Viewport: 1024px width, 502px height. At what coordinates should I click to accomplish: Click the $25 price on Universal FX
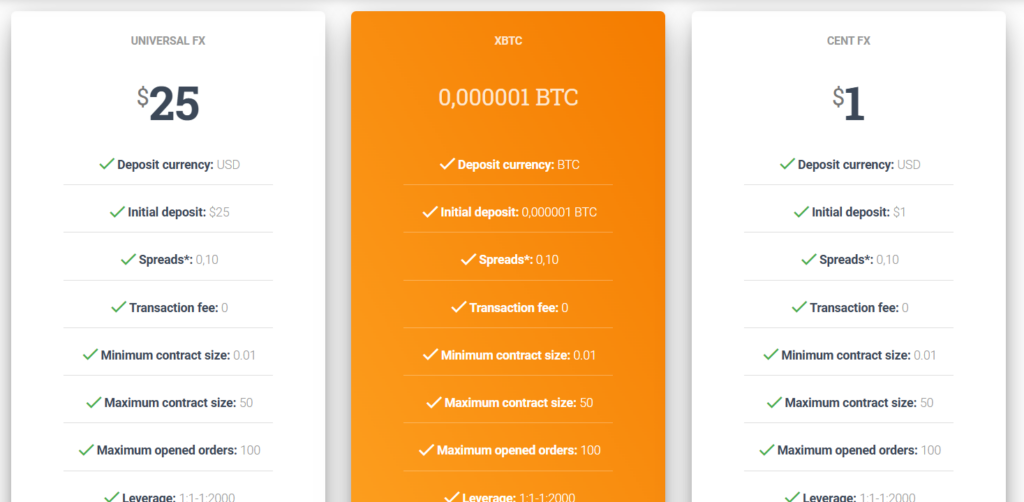click(168, 103)
